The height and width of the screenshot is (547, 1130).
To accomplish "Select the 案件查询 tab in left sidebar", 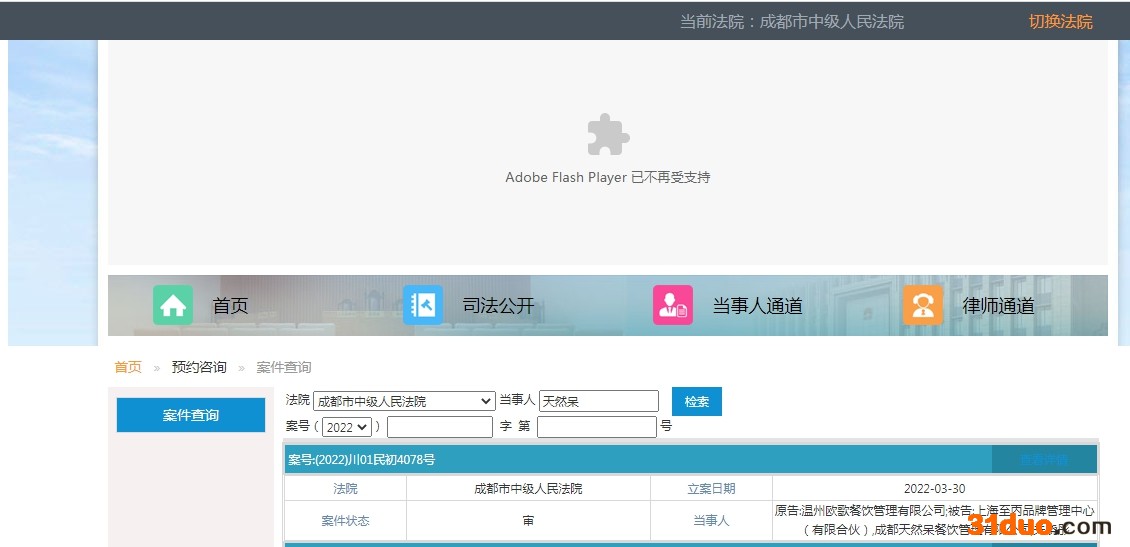I will 191,415.
